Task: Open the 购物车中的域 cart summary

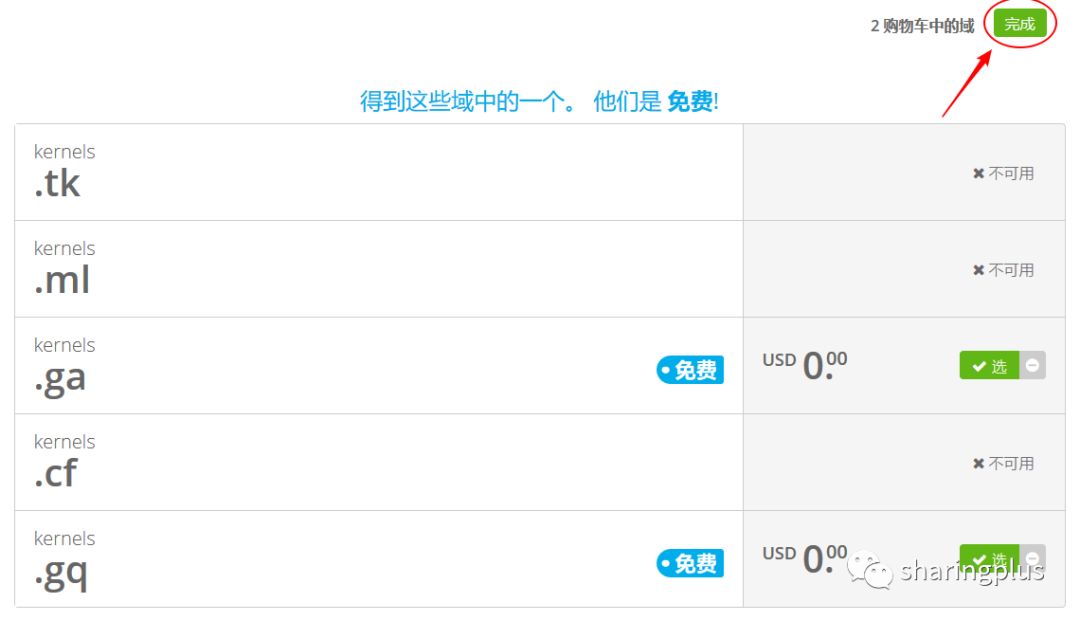Action: point(922,26)
